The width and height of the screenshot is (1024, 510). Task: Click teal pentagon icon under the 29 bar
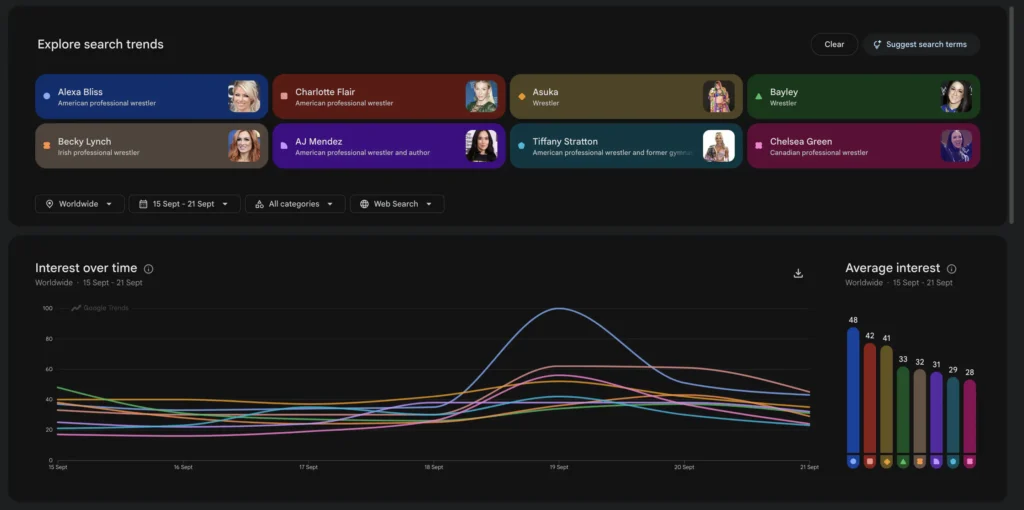[x=953, y=462]
